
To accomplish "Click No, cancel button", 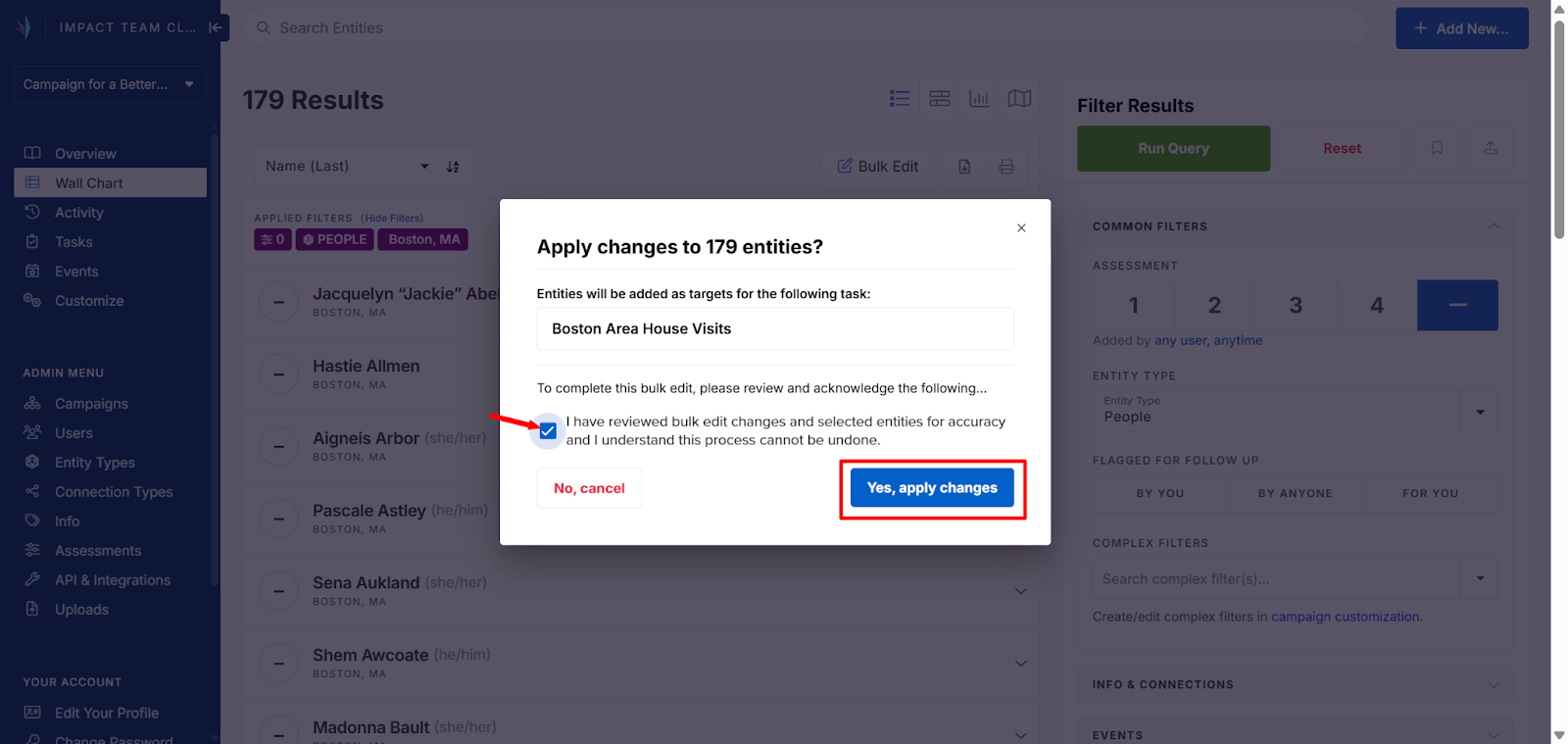I will (x=589, y=488).
